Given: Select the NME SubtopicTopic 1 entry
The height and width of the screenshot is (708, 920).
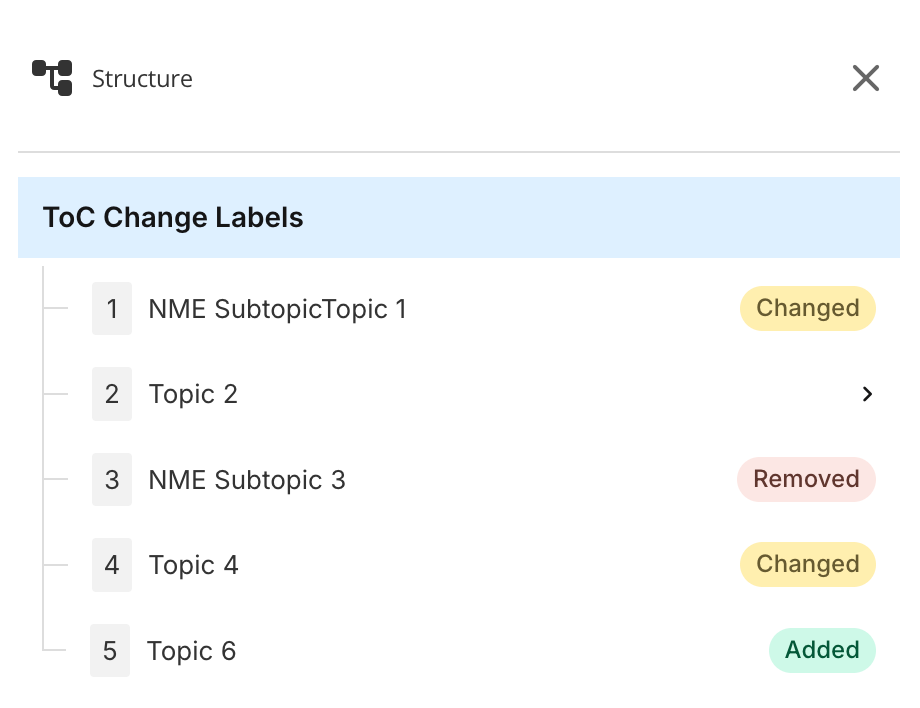Looking at the screenshot, I should [277, 308].
